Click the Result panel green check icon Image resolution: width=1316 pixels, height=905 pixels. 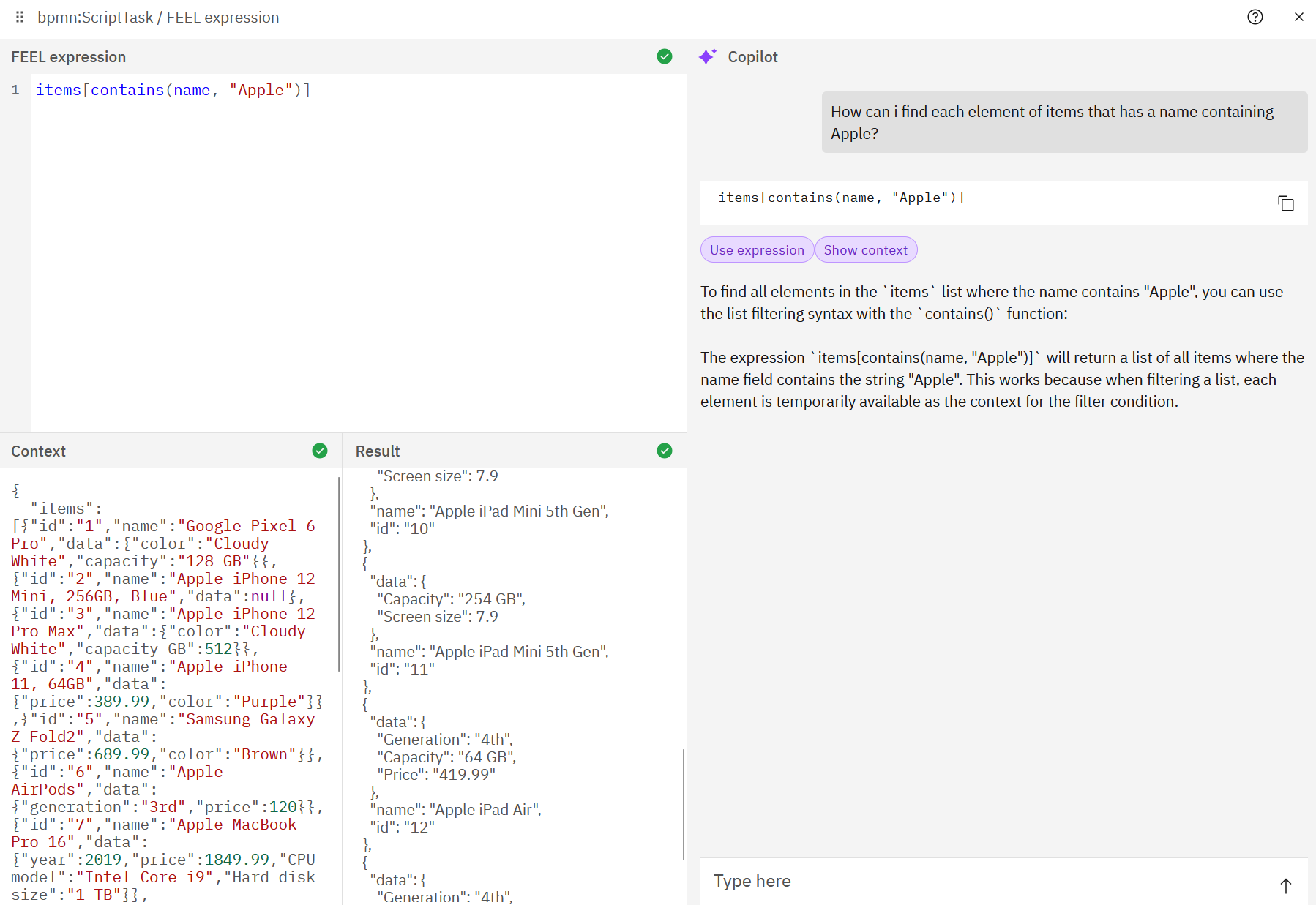(x=664, y=451)
